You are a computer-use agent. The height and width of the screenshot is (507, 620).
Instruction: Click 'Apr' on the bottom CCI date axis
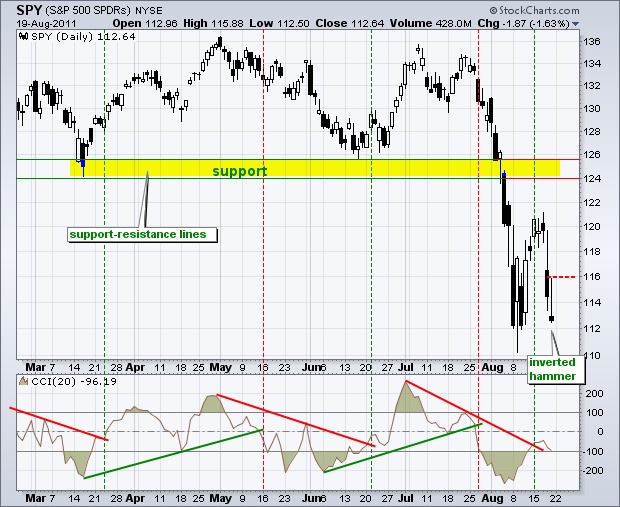tap(135, 498)
